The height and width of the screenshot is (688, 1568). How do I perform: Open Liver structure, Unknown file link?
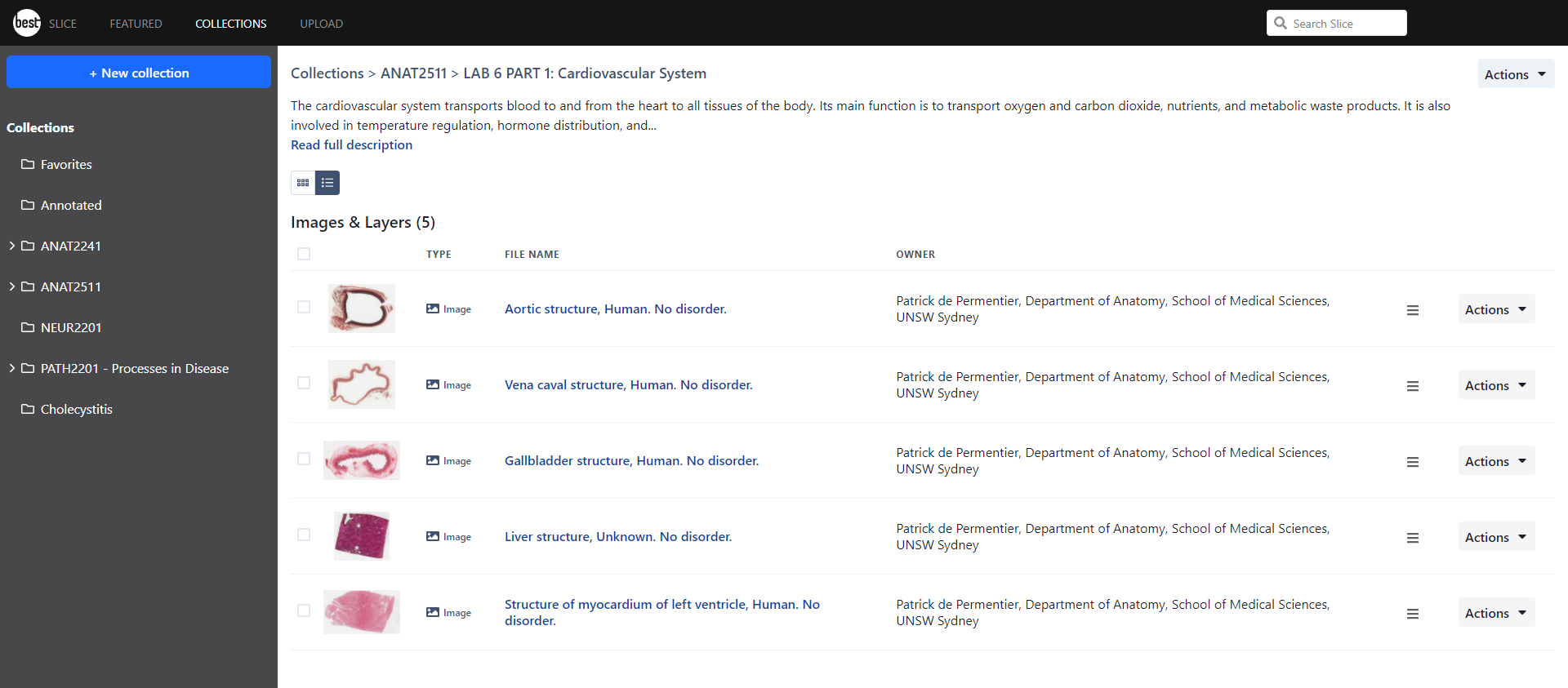click(618, 536)
